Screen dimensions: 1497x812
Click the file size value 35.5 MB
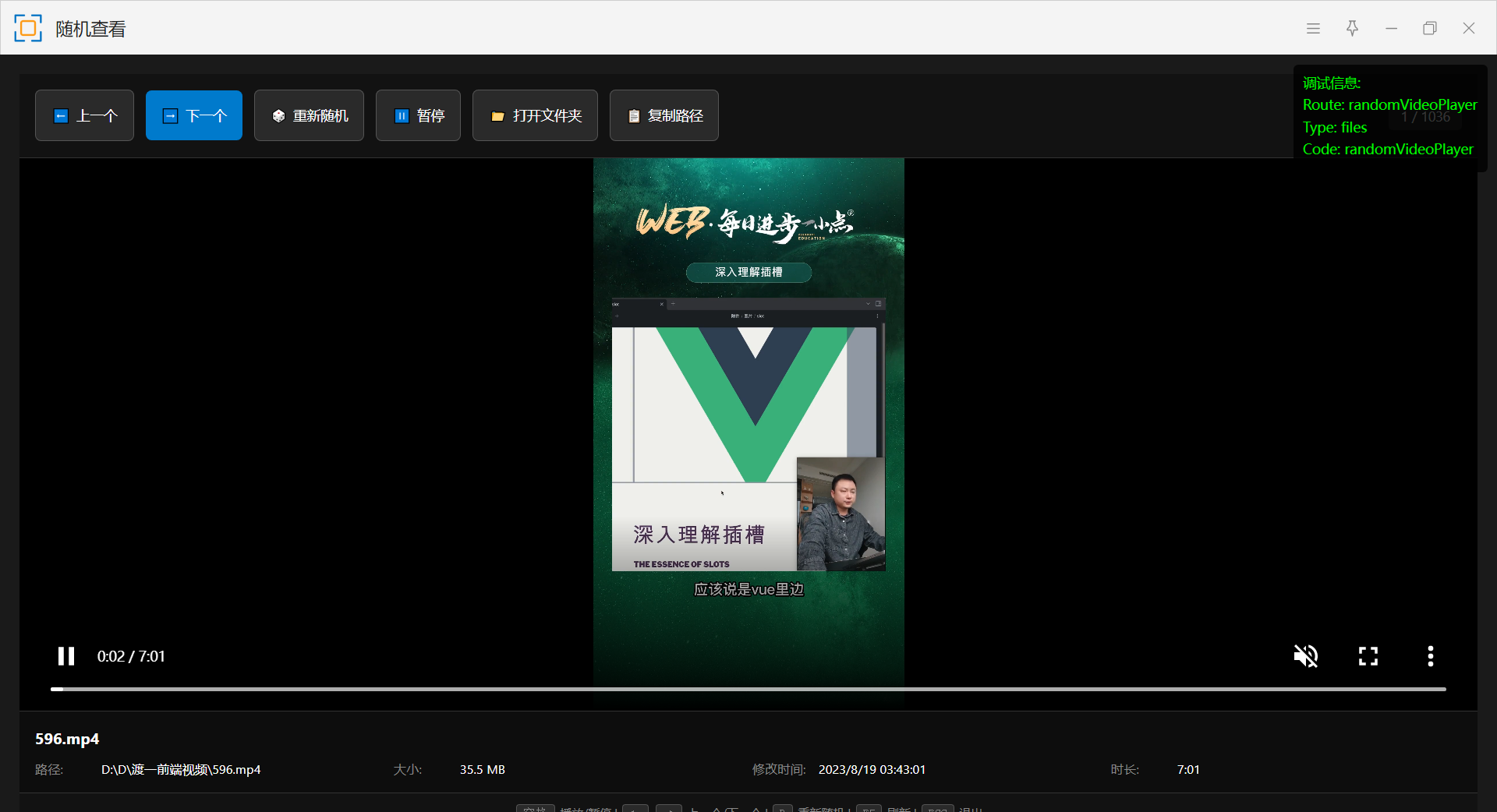(x=483, y=770)
